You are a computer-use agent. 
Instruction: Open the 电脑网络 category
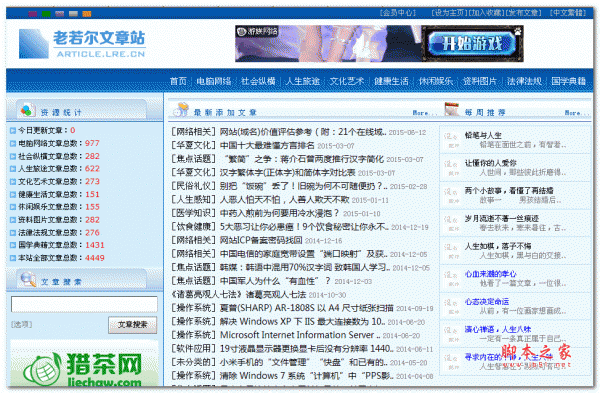click(214, 81)
